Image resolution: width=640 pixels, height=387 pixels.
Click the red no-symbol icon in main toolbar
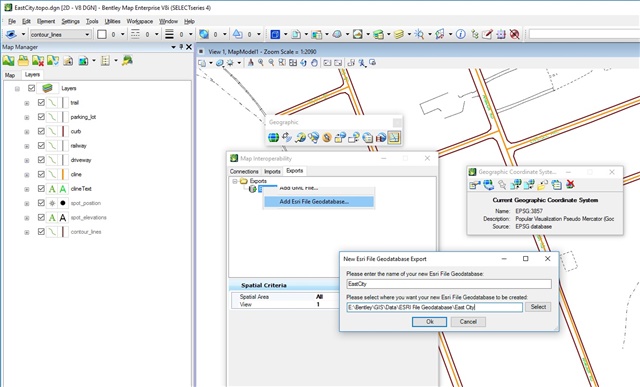tap(515, 34)
